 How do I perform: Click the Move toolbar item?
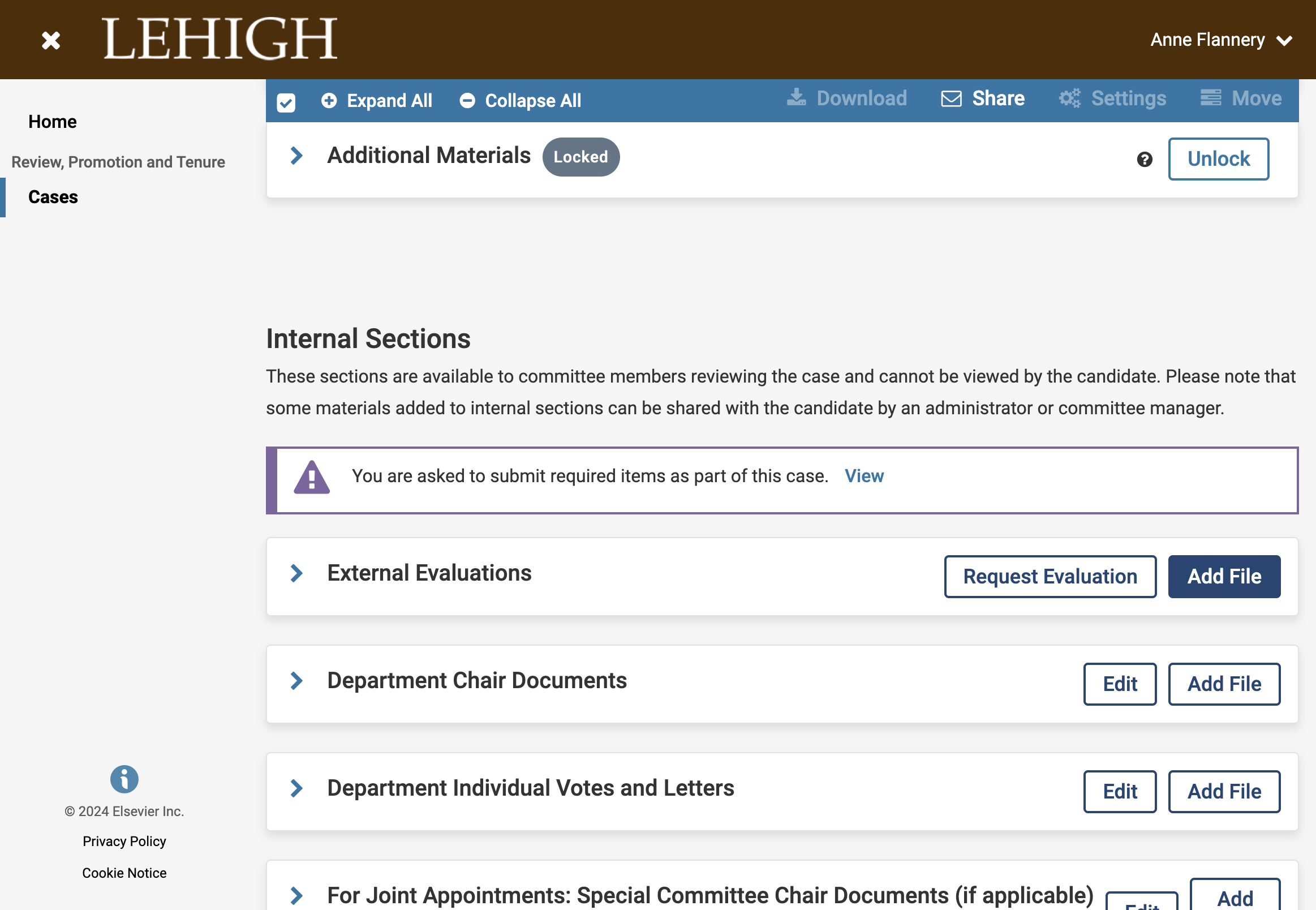1241,98
